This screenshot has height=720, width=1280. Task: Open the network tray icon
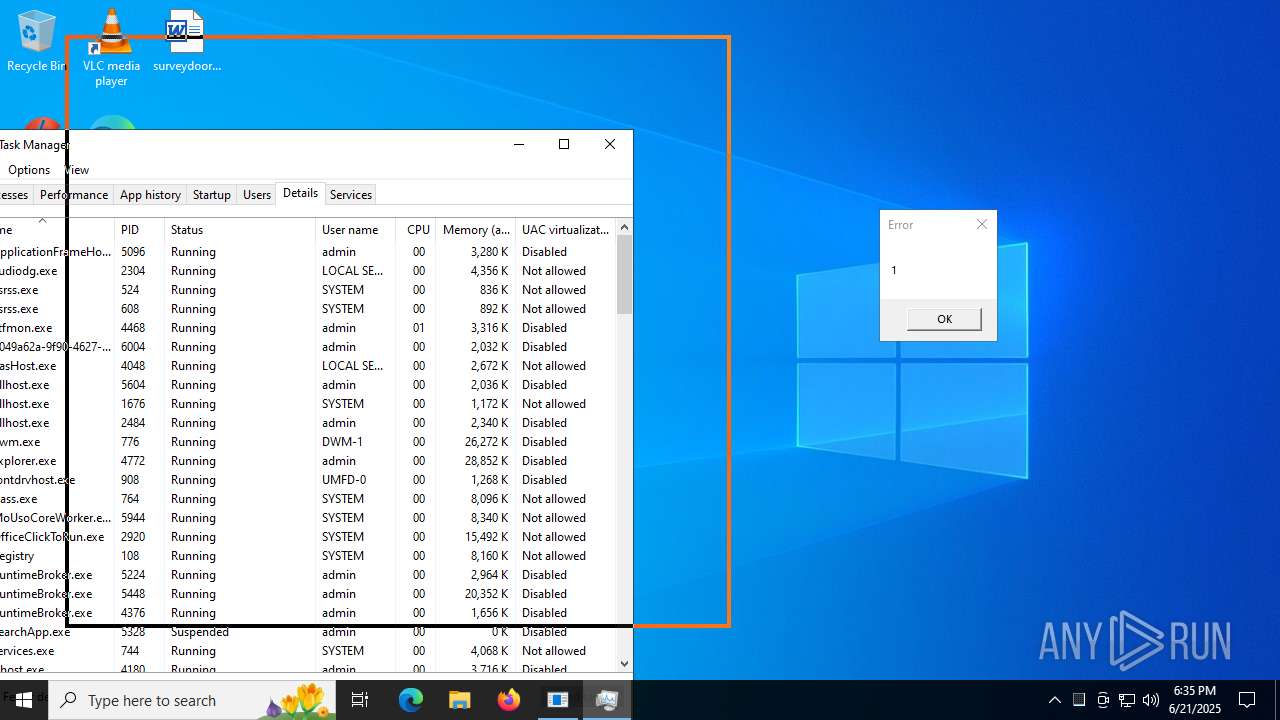(1127, 700)
